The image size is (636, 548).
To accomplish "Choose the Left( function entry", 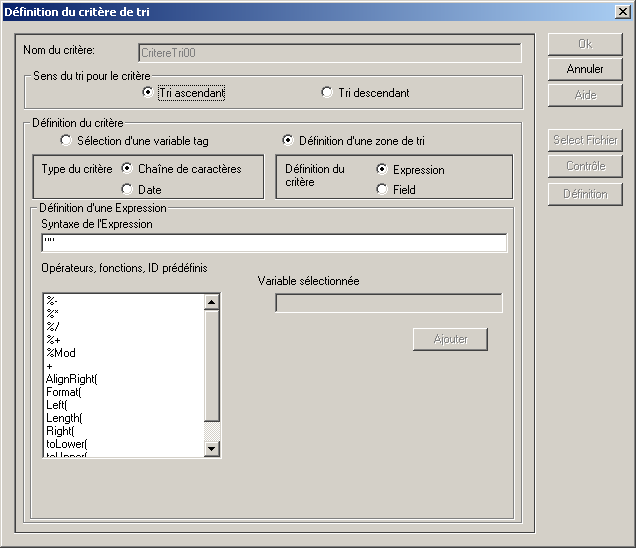I will (x=56, y=405).
